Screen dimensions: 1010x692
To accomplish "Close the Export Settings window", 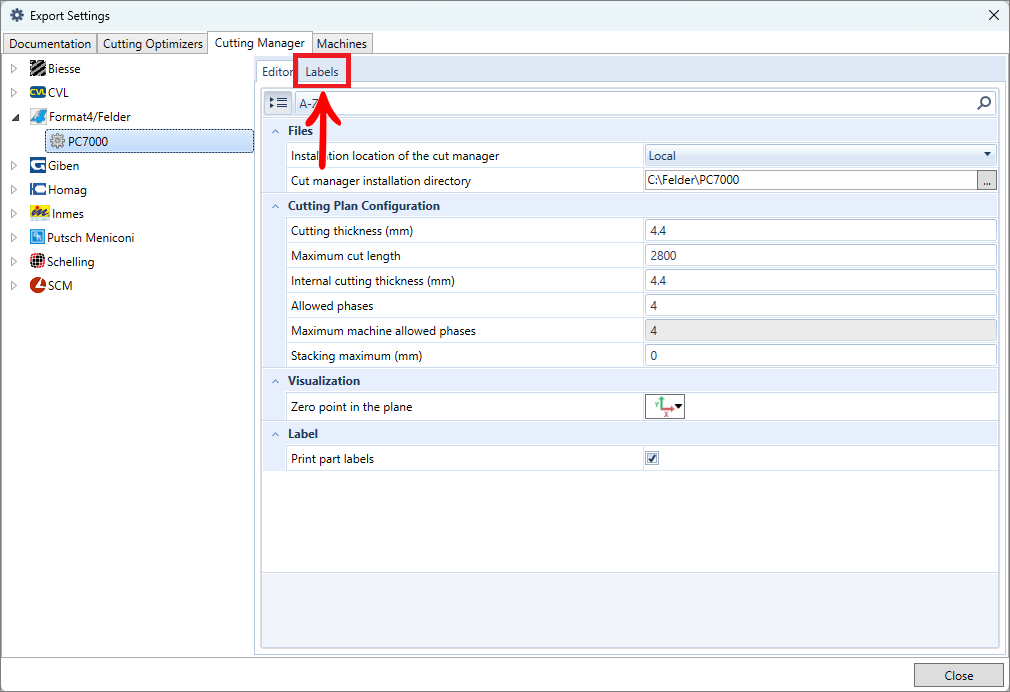I will pyautogui.click(x=993, y=15).
